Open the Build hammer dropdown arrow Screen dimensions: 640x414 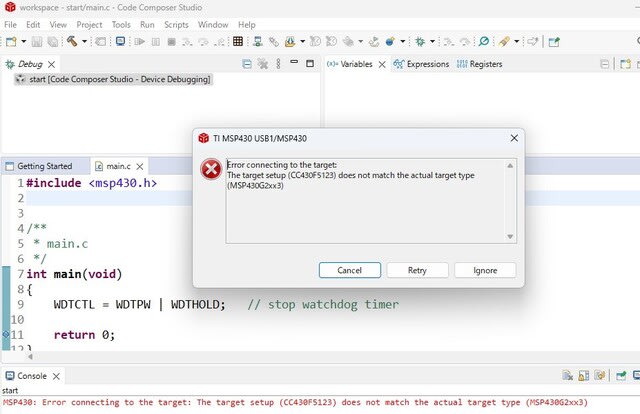click(84, 42)
